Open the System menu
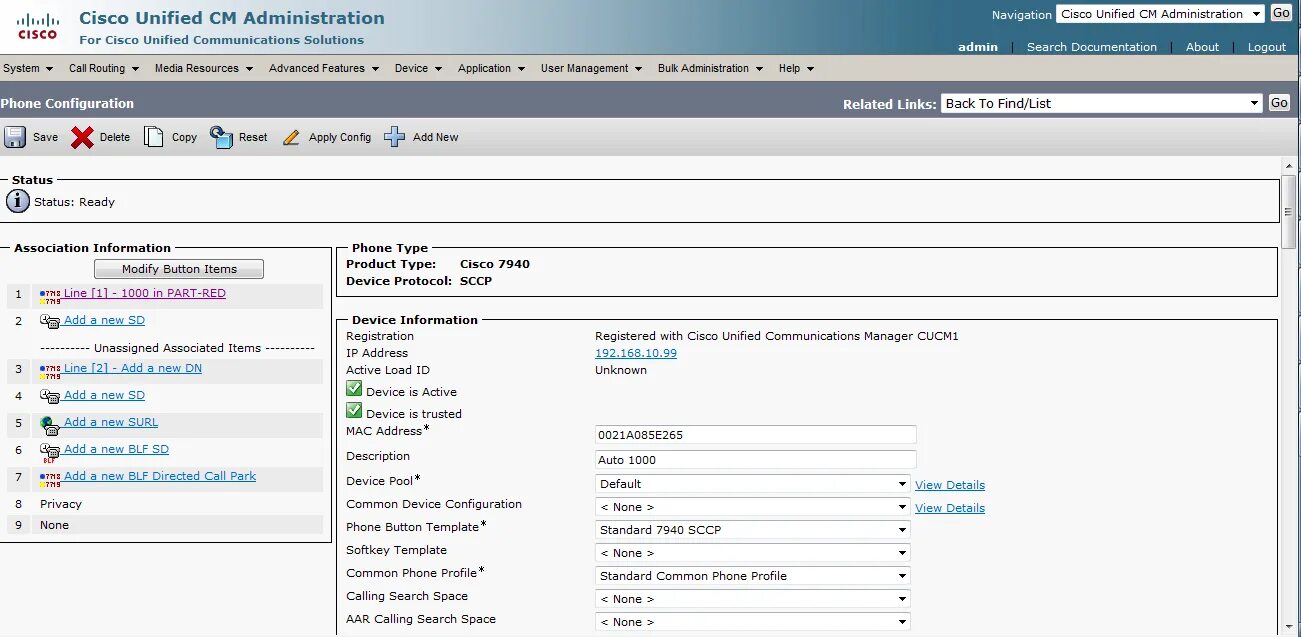The image size is (1301, 637). [x=28, y=68]
